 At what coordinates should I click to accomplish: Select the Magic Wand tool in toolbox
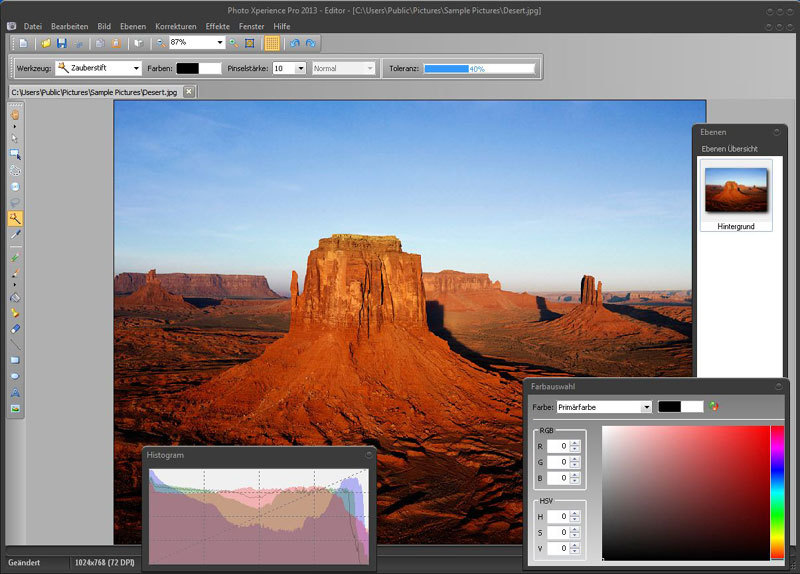[x=15, y=218]
